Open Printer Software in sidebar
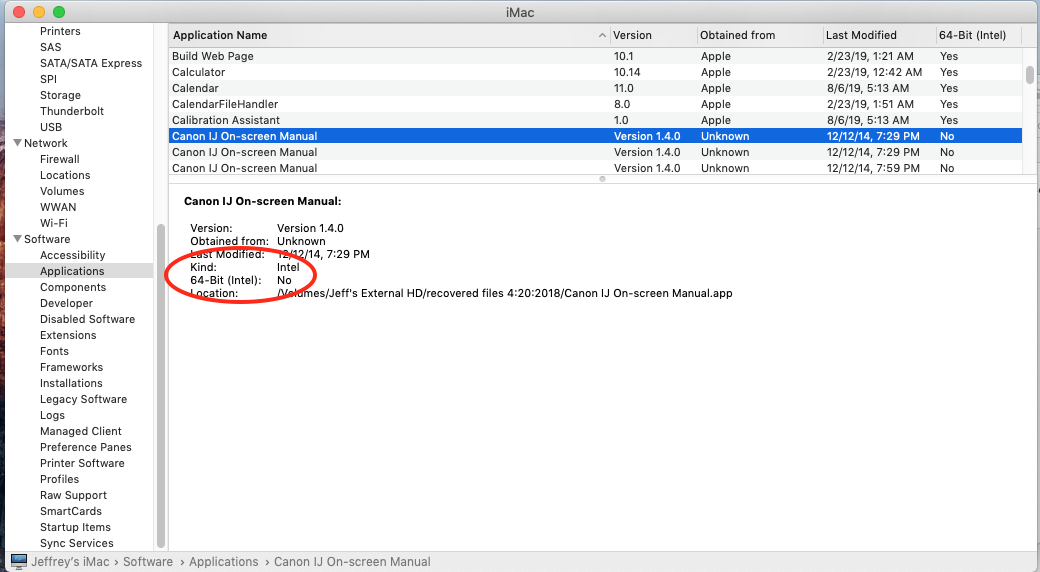Image resolution: width=1040 pixels, height=572 pixels. [x=82, y=463]
